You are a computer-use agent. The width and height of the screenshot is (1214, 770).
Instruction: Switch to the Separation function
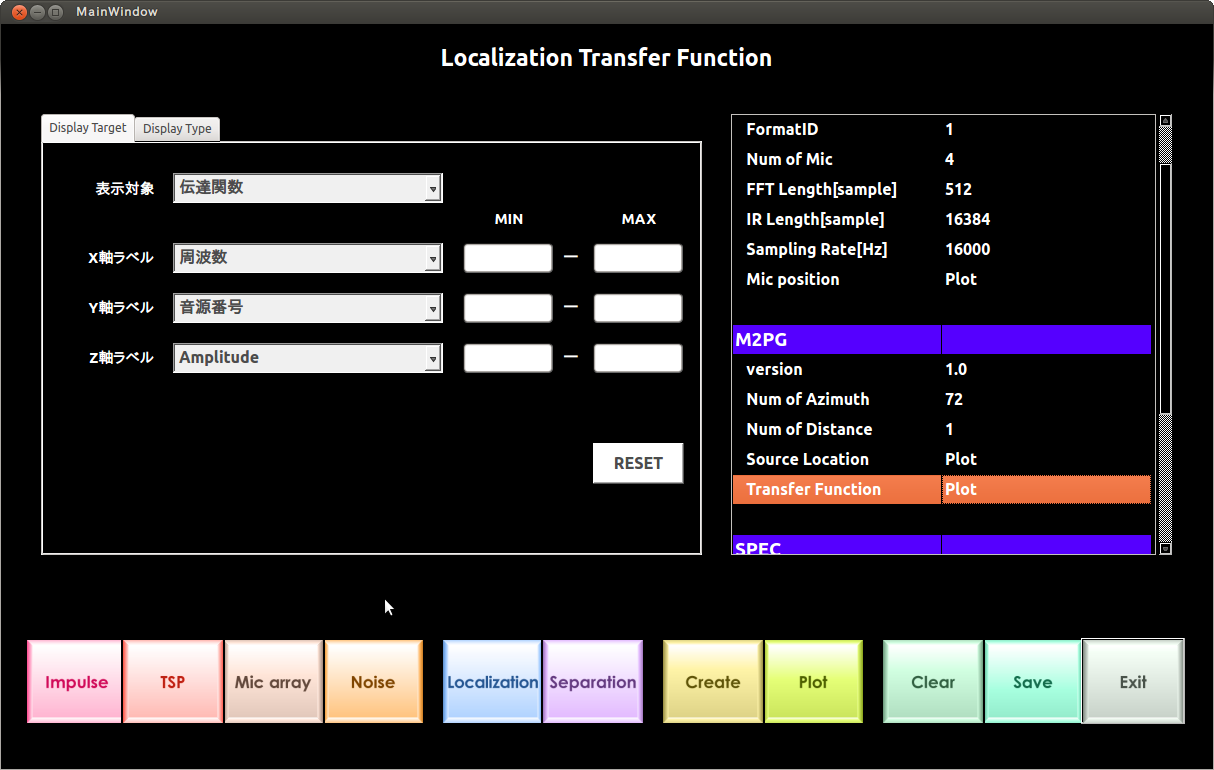click(592, 681)
